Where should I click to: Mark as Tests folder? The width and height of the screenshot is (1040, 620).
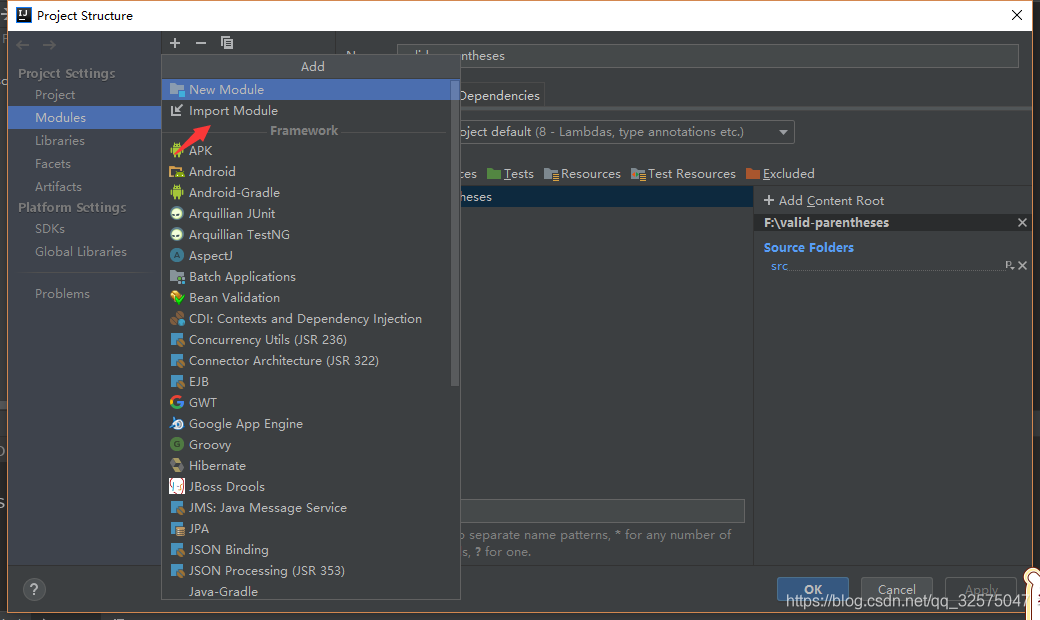click(x=510, y=174)
